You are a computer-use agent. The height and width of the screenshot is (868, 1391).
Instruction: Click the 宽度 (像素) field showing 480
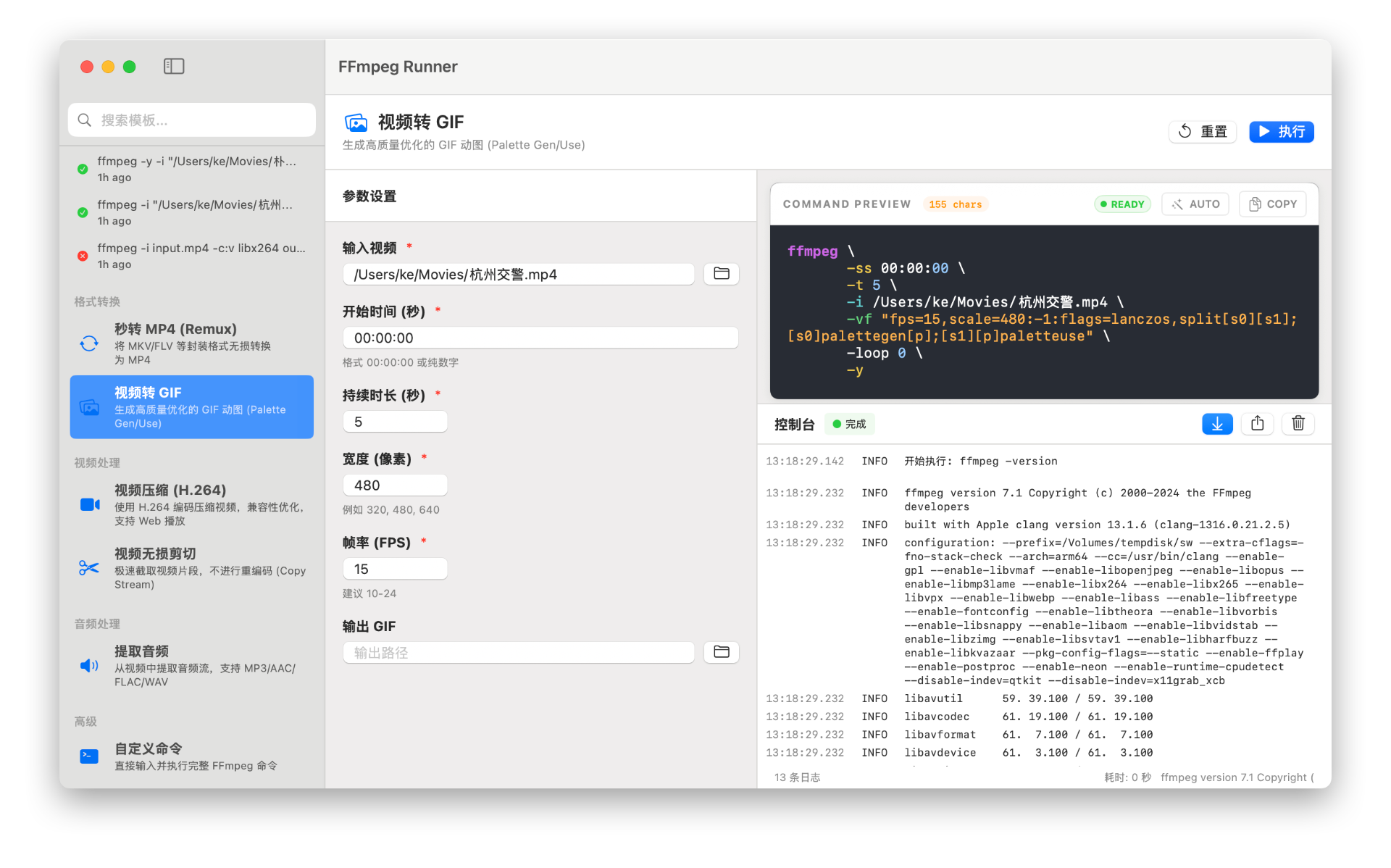click(x=396, y=485)
